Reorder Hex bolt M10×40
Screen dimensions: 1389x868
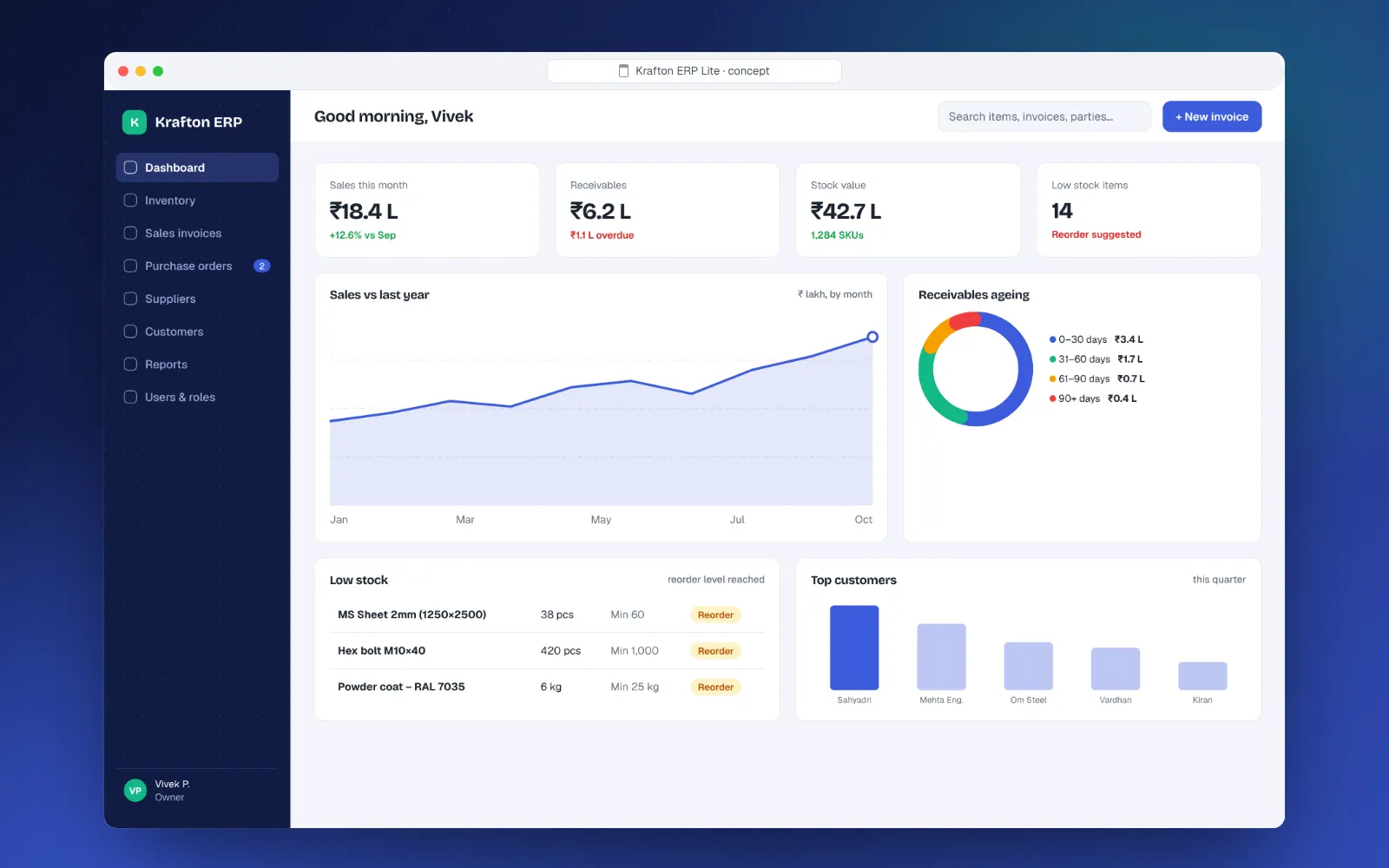[x=716, y=651]
